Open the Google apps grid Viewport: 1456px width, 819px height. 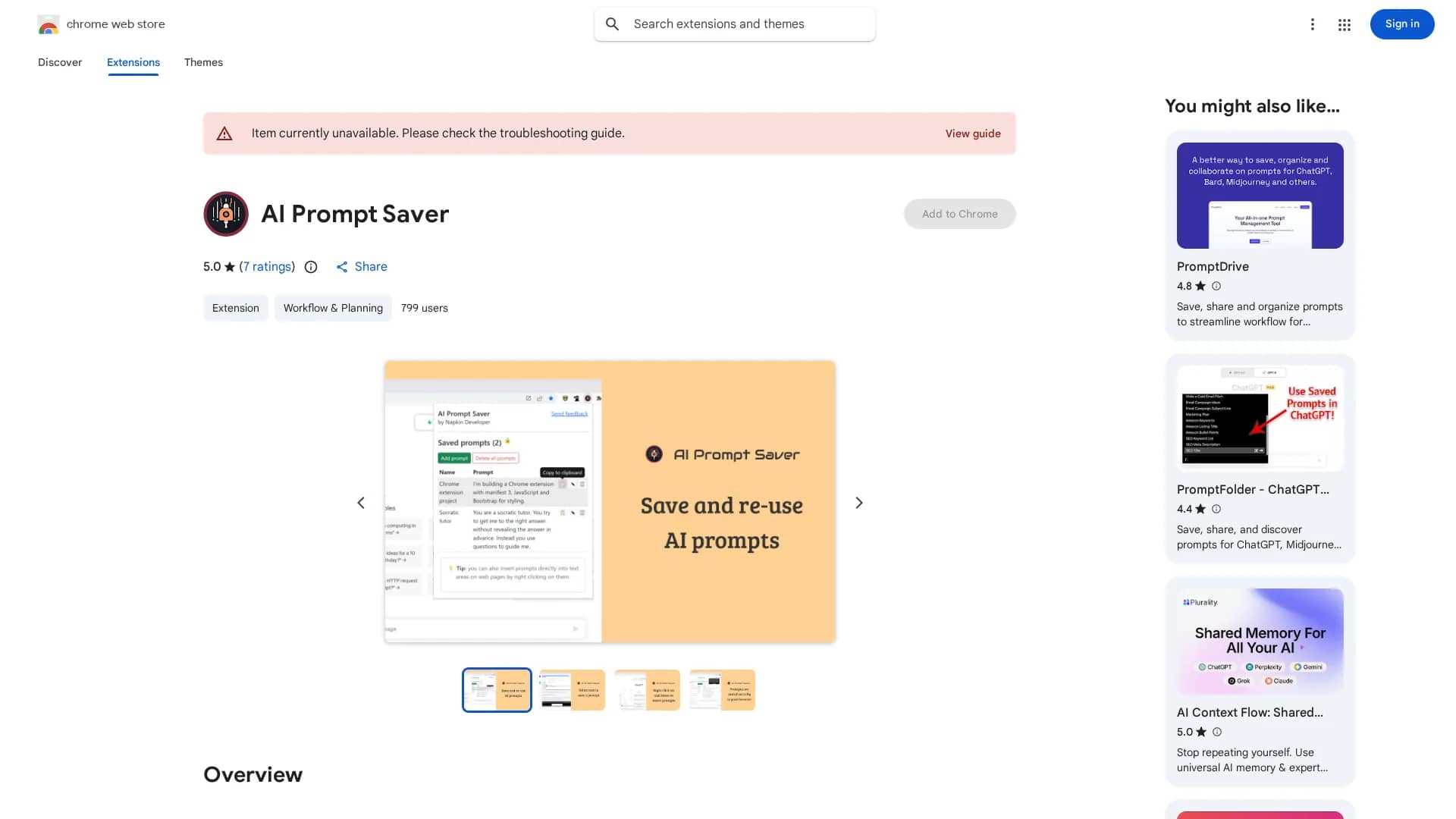tap(1345, 25)
